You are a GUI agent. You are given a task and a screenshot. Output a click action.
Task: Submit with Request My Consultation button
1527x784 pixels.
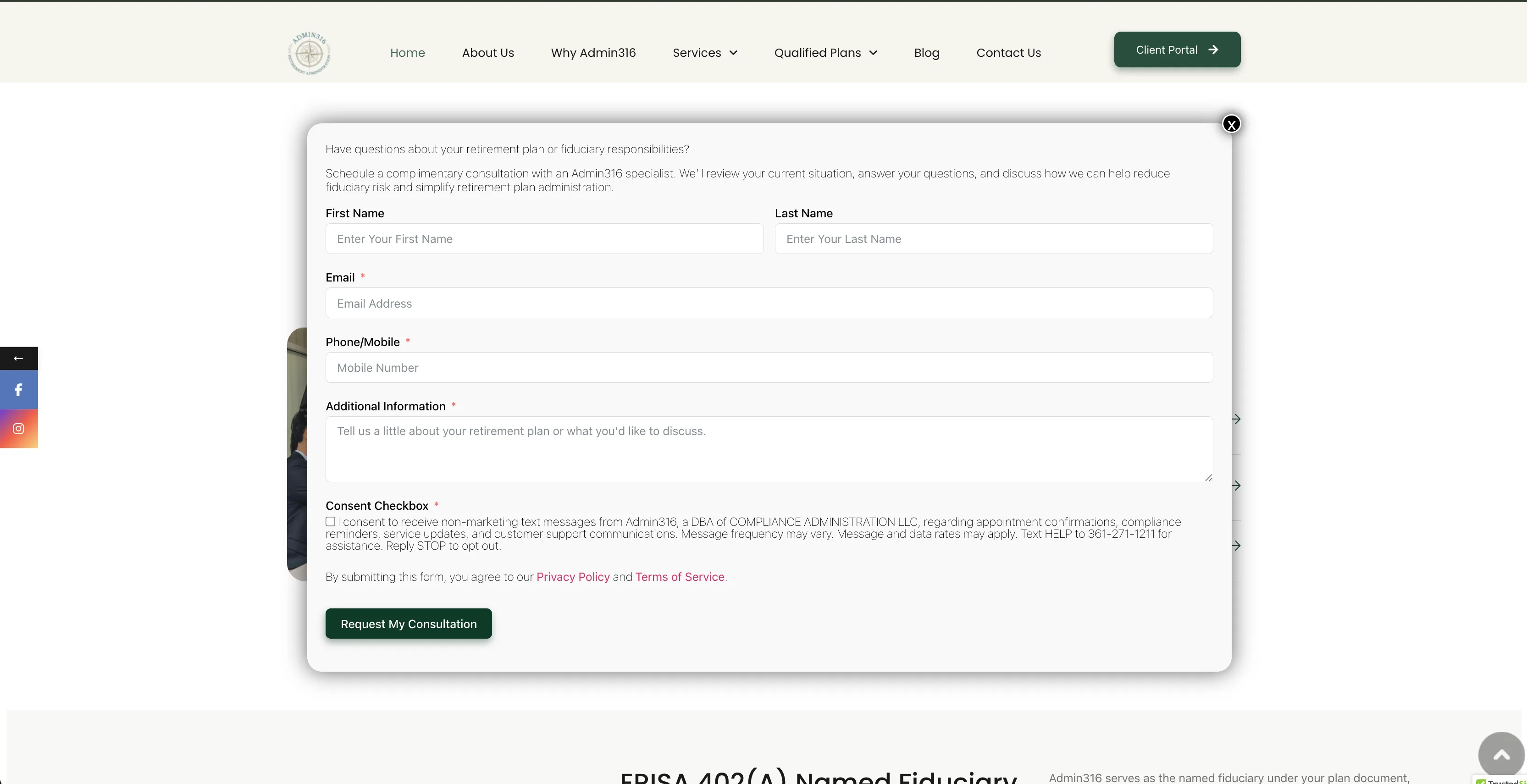pos(409,624)
